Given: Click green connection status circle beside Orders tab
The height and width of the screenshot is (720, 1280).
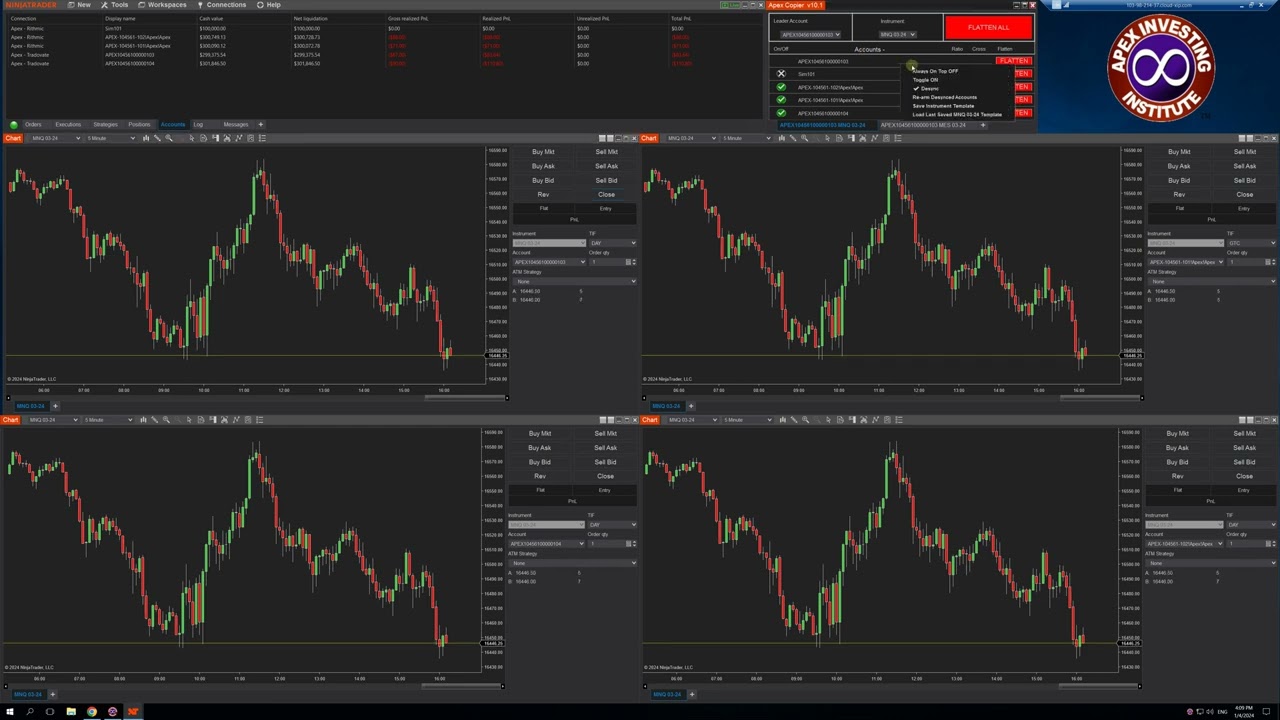Looking at the screenshot, I should tap(14, 125).
